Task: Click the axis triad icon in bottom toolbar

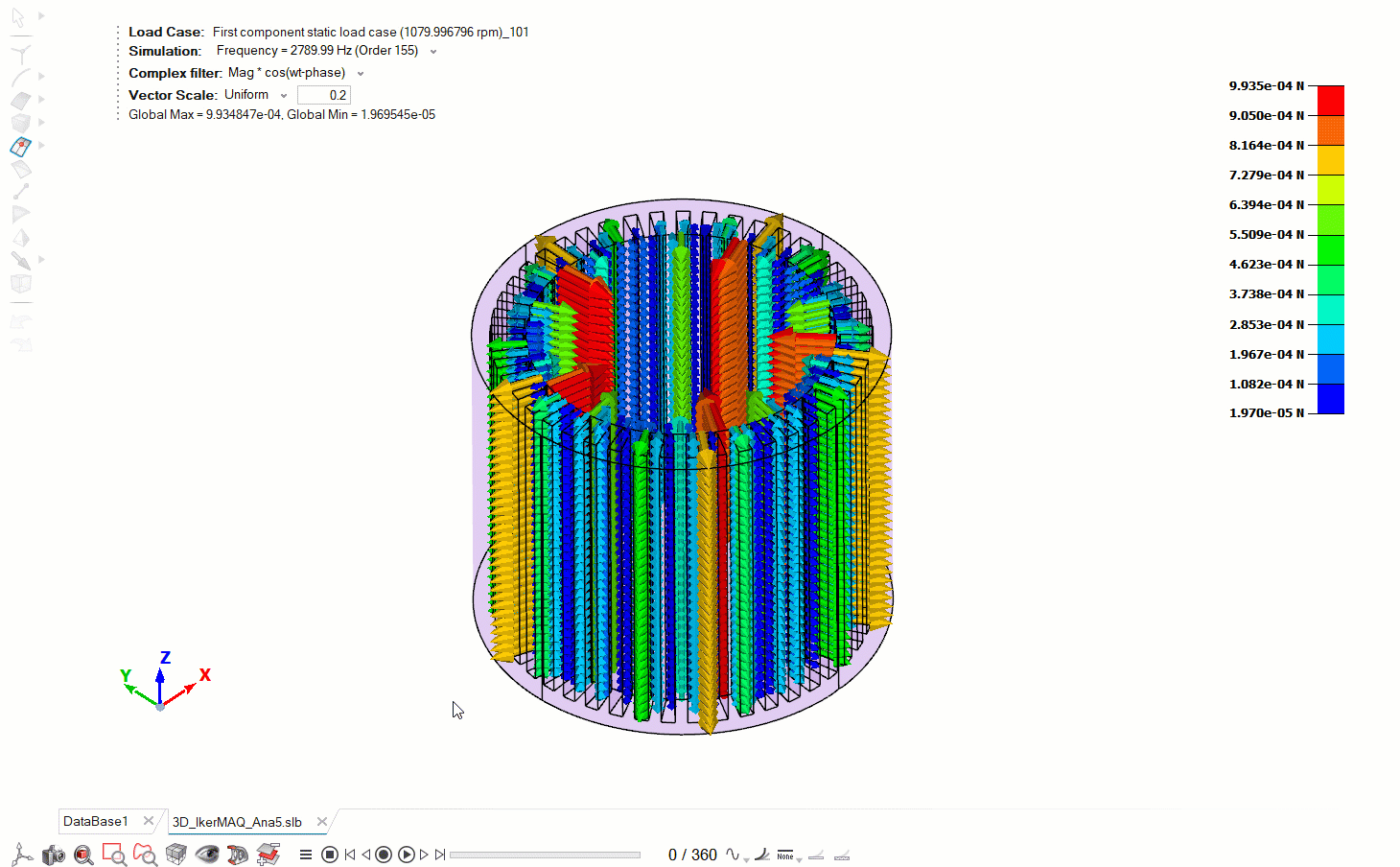Action: [x=22, y=855]
